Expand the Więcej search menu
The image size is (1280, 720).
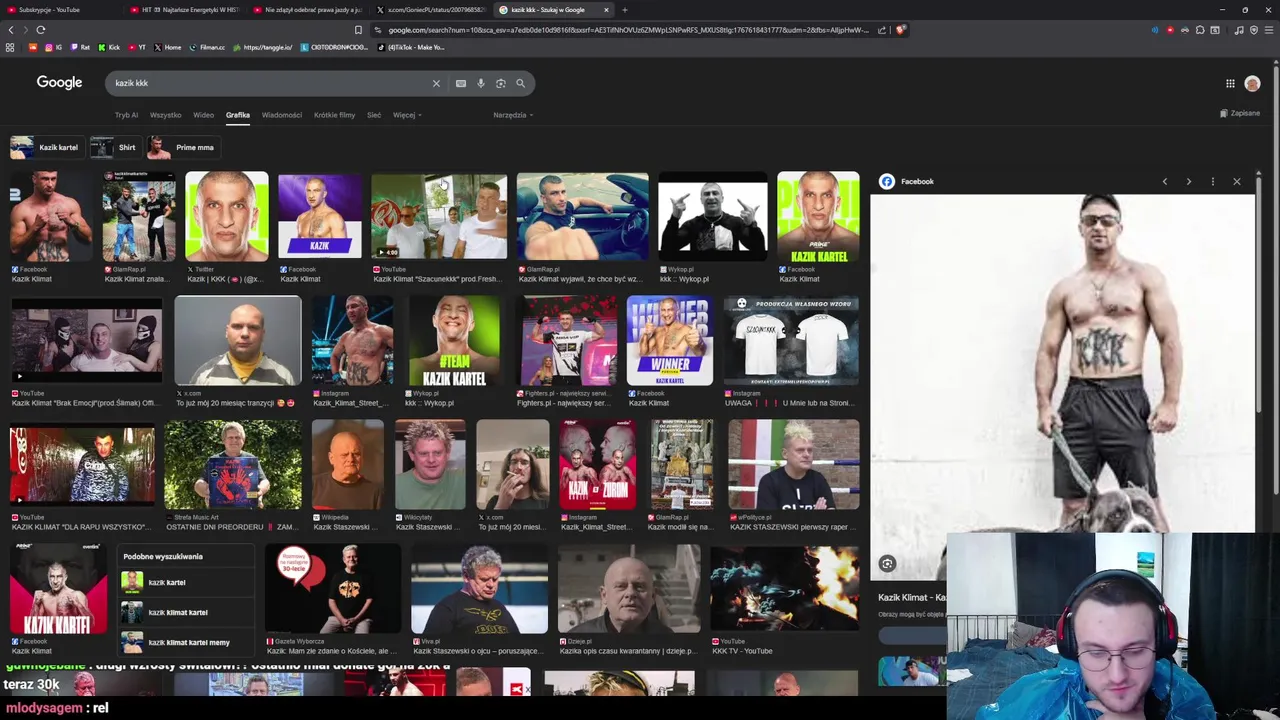407,115
